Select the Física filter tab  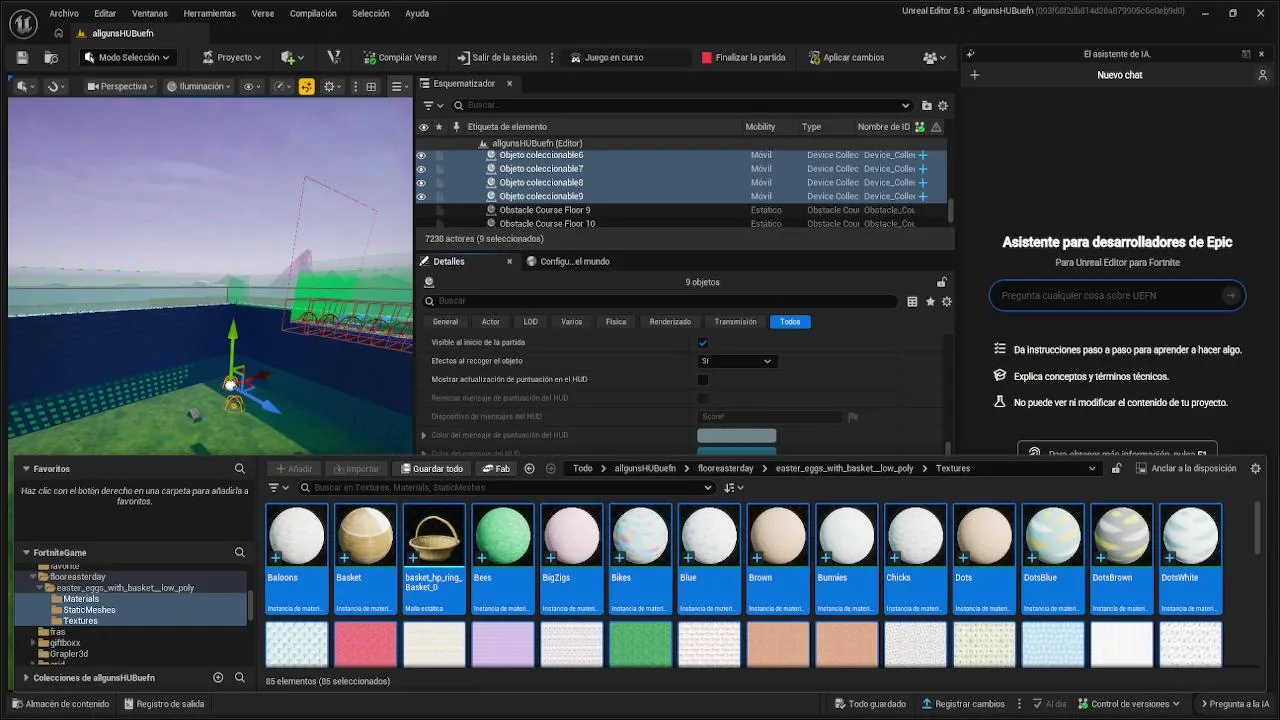click(616, 322)
